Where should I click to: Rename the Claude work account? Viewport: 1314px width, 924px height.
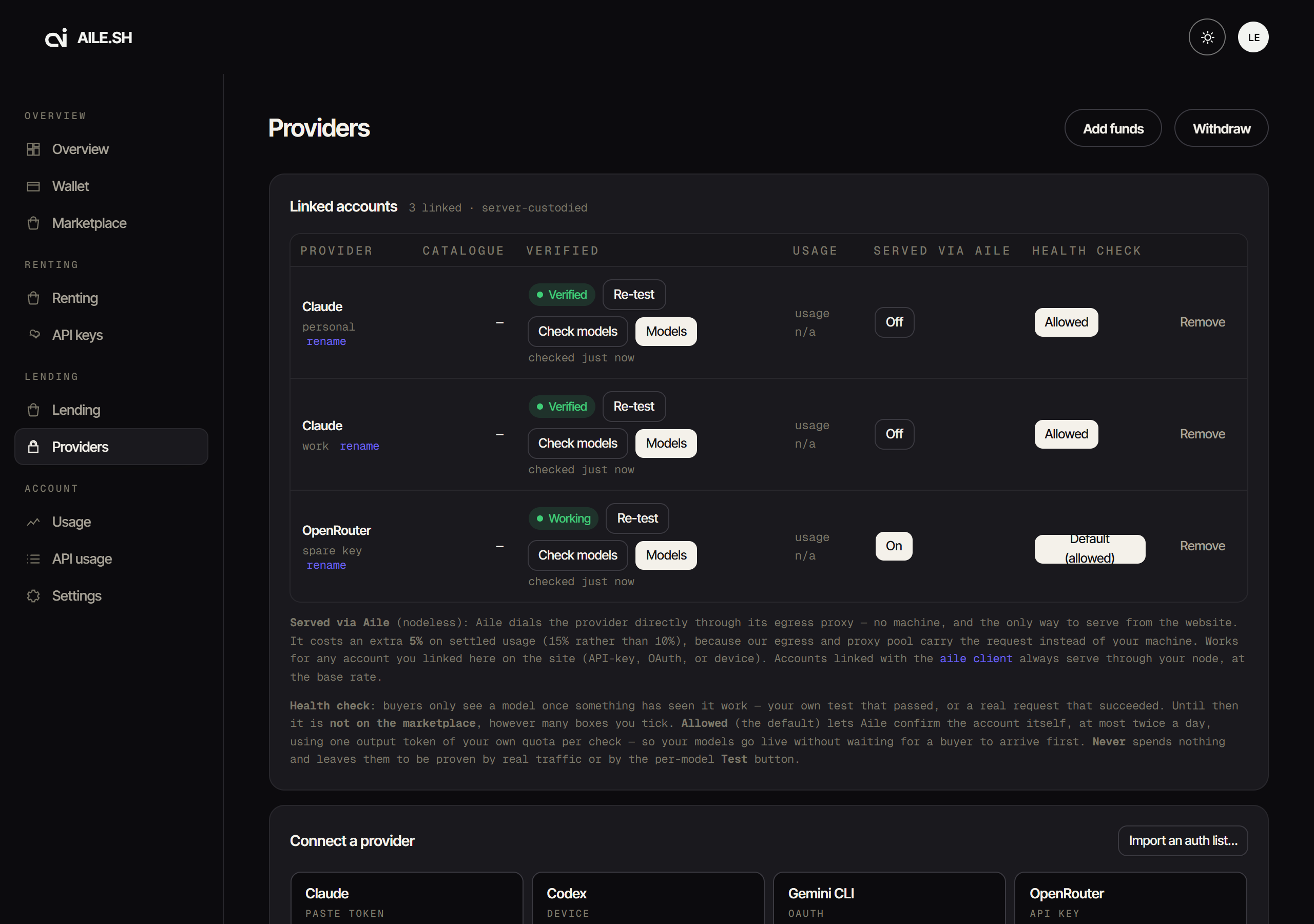tap(359, 447)
